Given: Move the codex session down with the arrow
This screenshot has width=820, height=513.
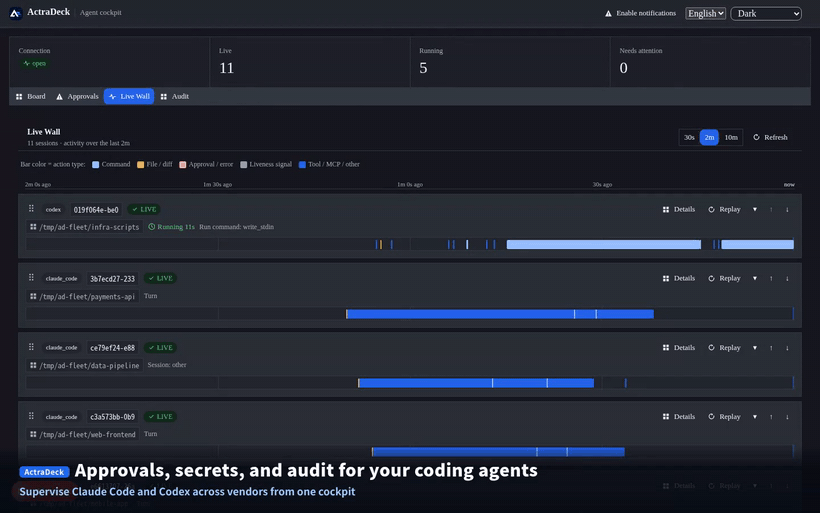Looking at the screenshot, I should [x=787, y=210].
